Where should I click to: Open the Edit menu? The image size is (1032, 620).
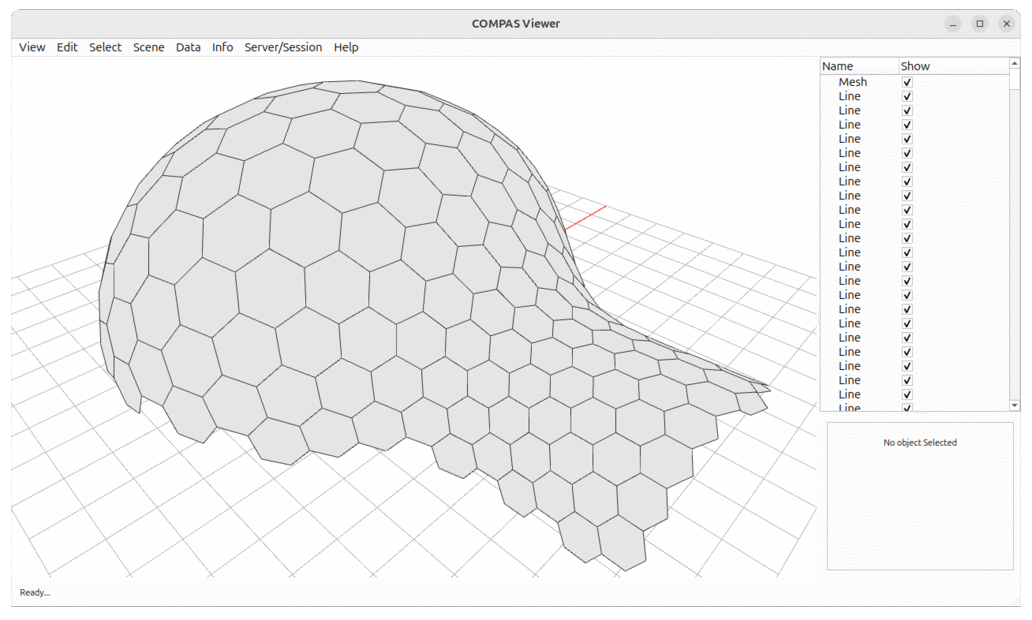coord(66,47)
